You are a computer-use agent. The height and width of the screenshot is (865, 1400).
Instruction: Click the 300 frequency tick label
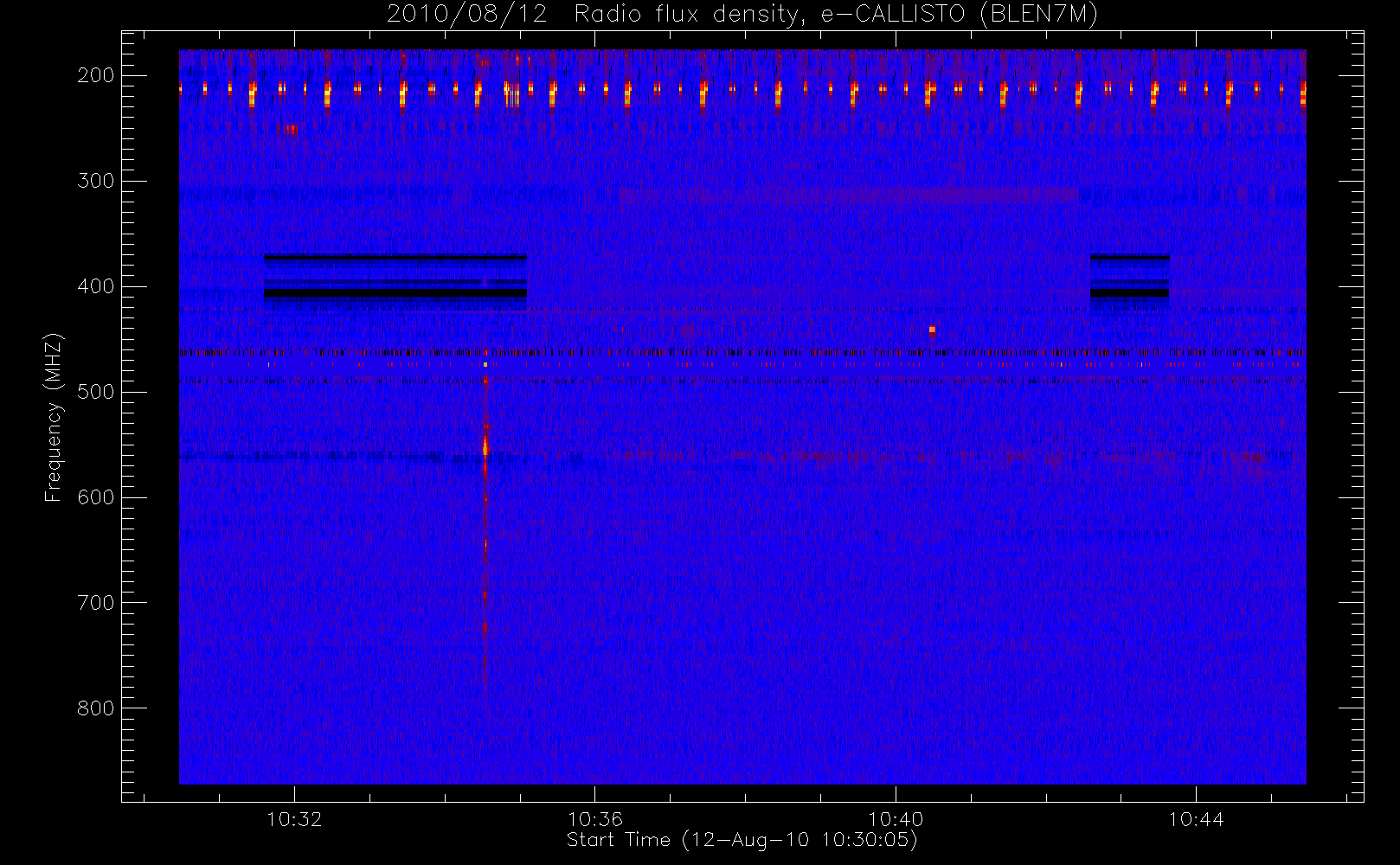96,181
